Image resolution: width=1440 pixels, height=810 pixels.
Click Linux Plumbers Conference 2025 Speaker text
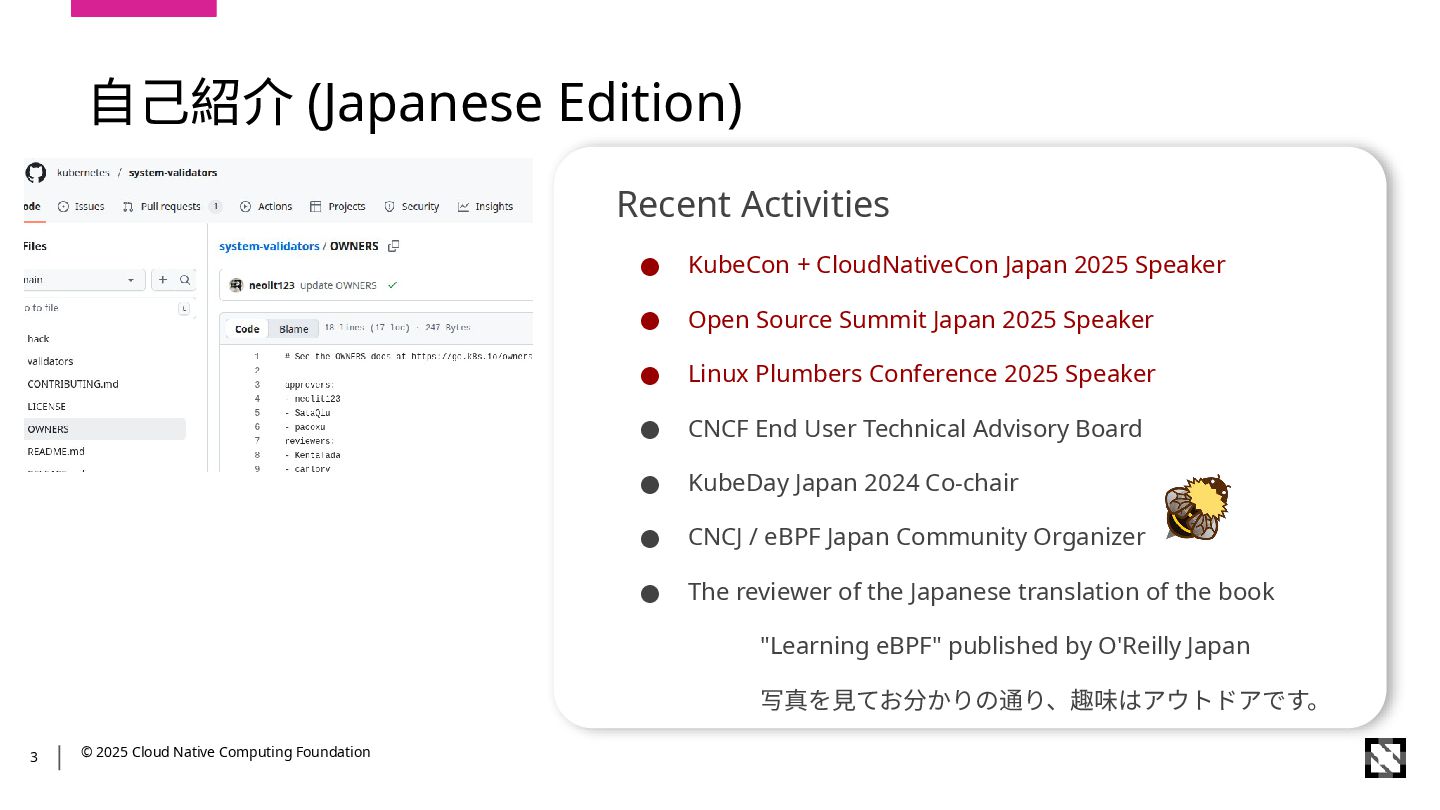pos(921,374)
